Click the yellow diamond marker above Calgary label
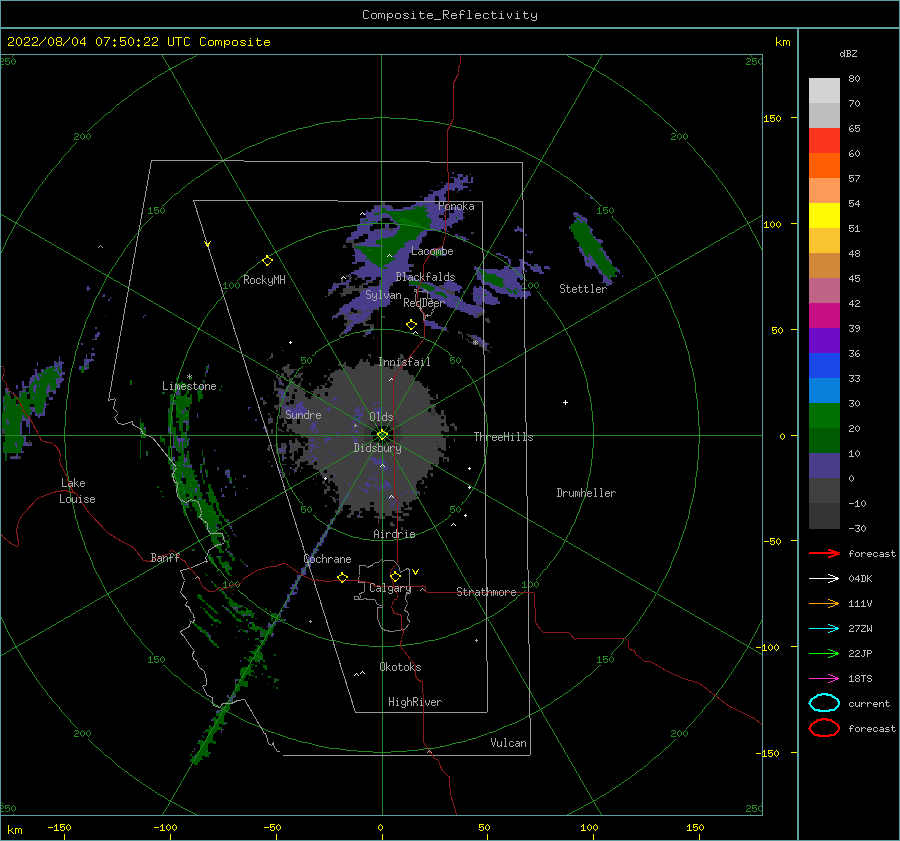This screenshot has height=841, width=900. 395,576
